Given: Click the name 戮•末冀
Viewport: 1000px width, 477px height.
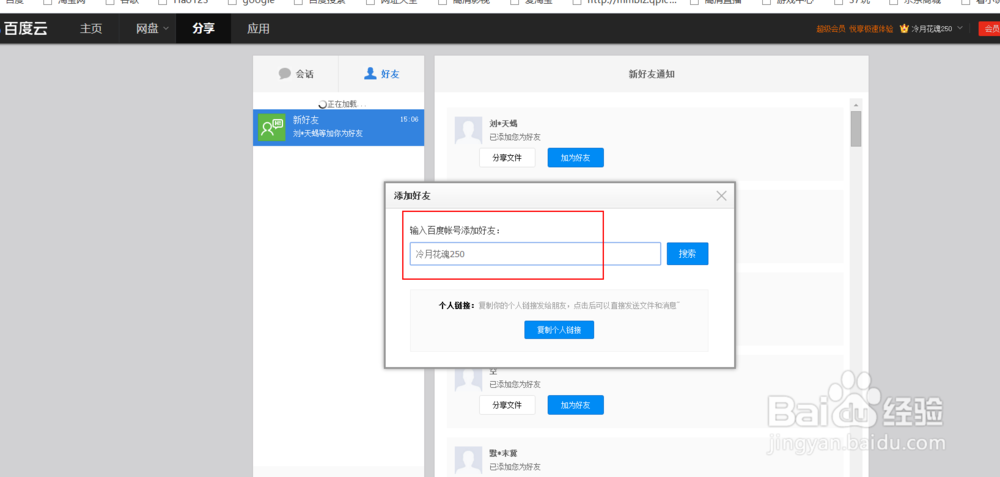Looking at the screenshot, I should coord(503,453).
